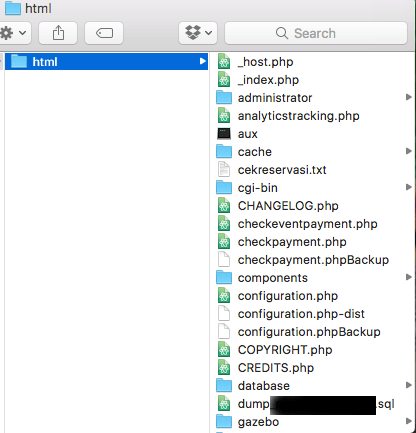Open the Dropbox toolbar dropdown

point(198,33)
